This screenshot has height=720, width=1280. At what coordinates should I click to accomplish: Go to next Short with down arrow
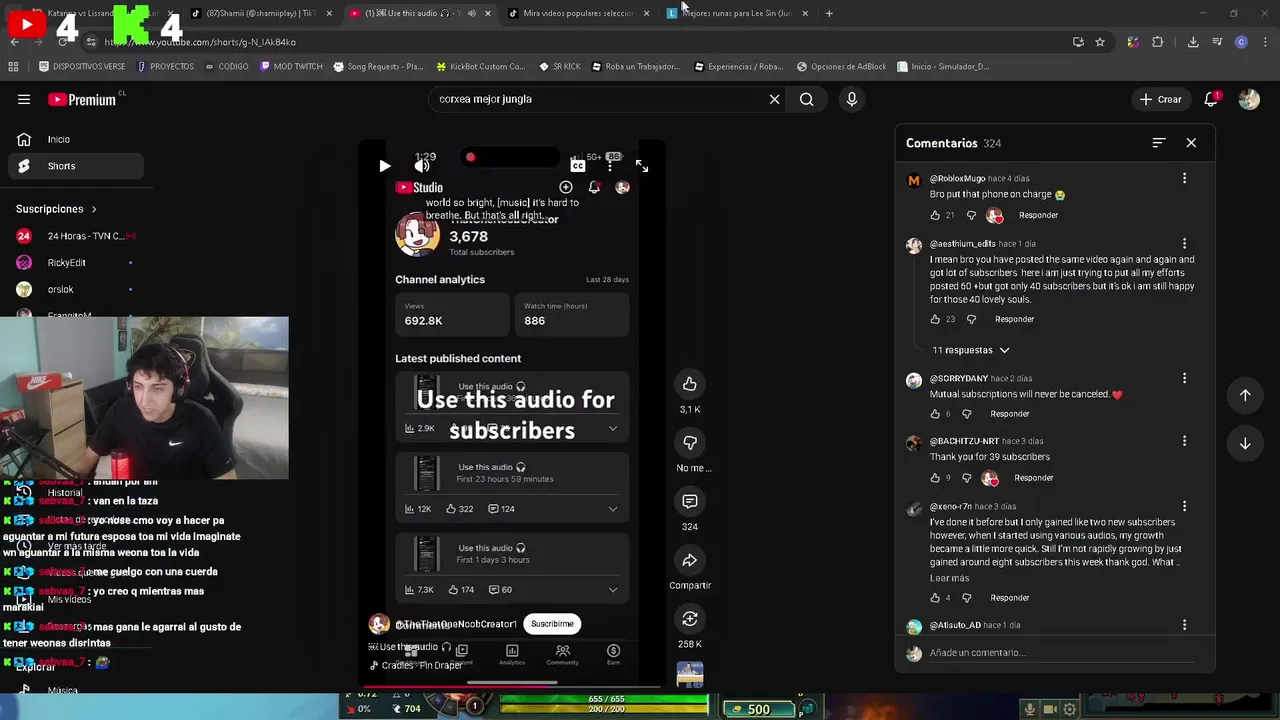1245,443
